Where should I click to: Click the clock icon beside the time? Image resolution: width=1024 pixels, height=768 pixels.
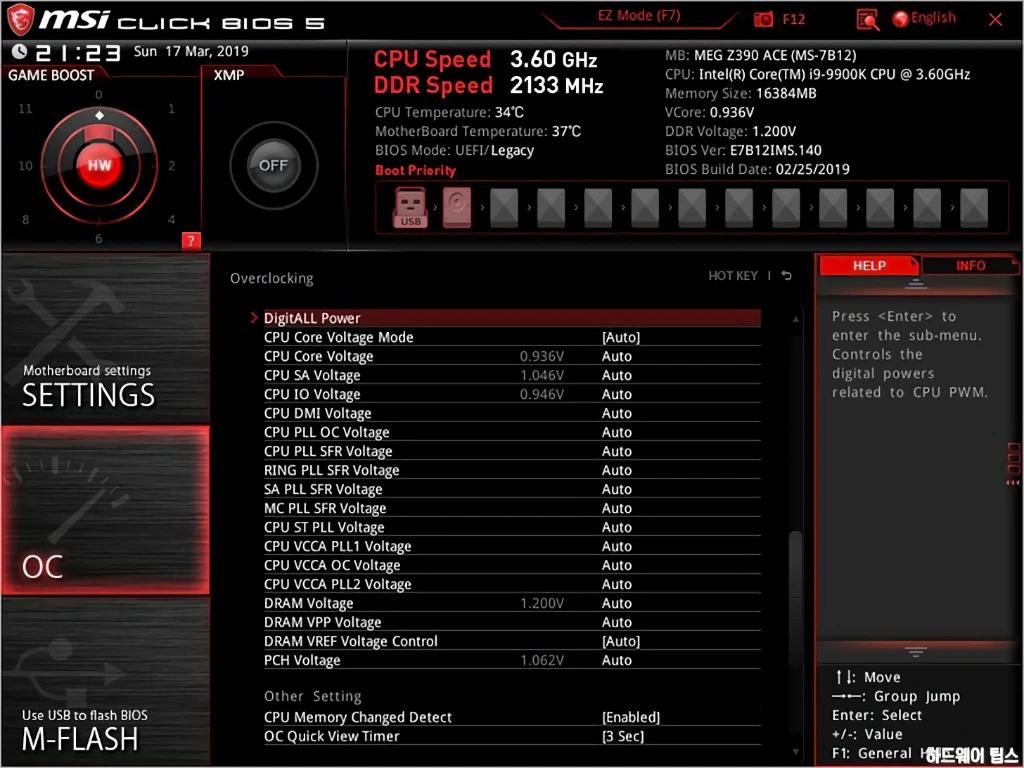(20, 51)
